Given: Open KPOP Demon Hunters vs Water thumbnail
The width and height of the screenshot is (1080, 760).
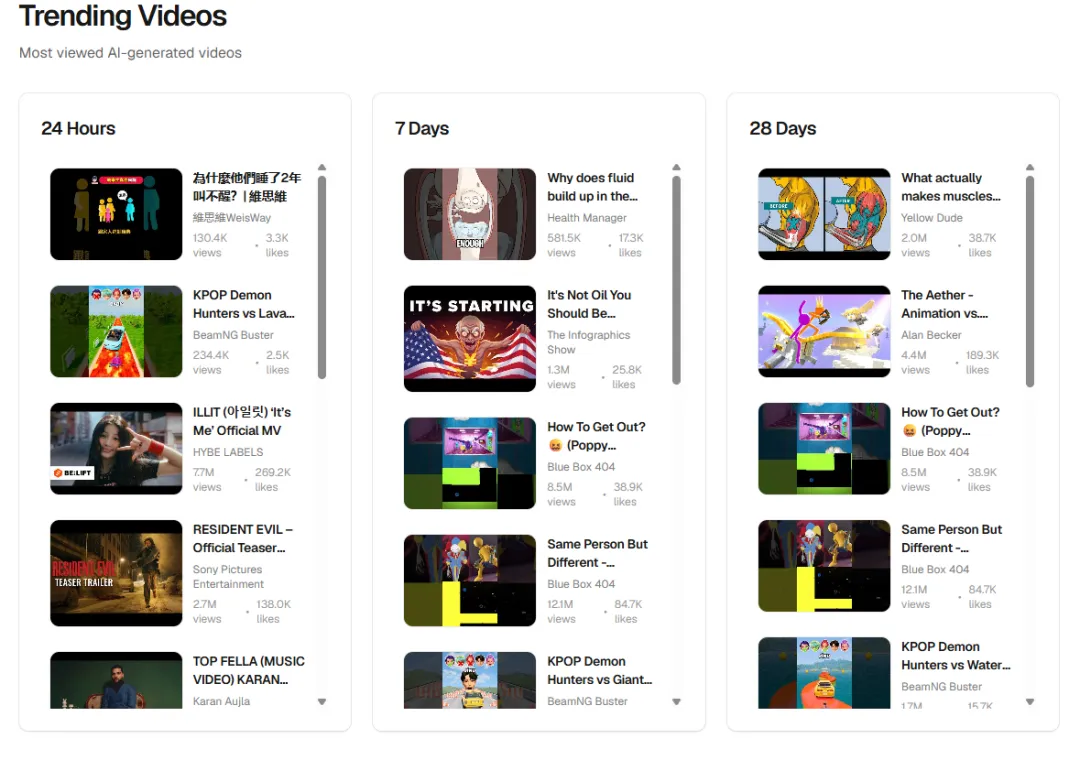Looking at the screenshot, I should 824,672.
